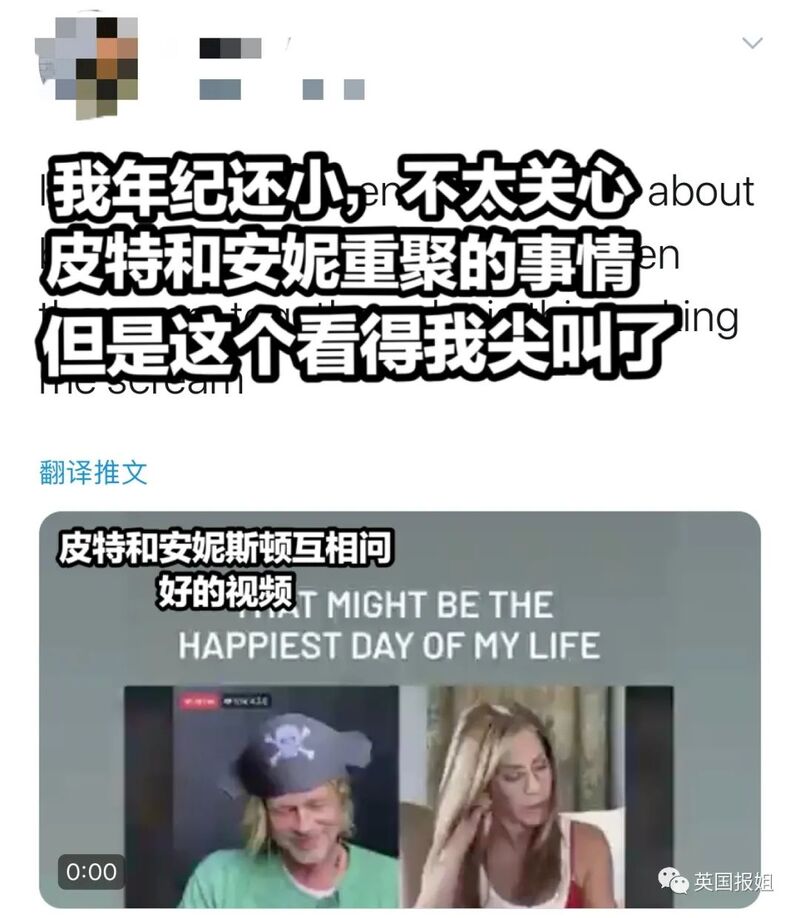This screenshot has width=800, height=918.
Task: Click the 0:00 video time badge
Action: (x=91, y=872)
